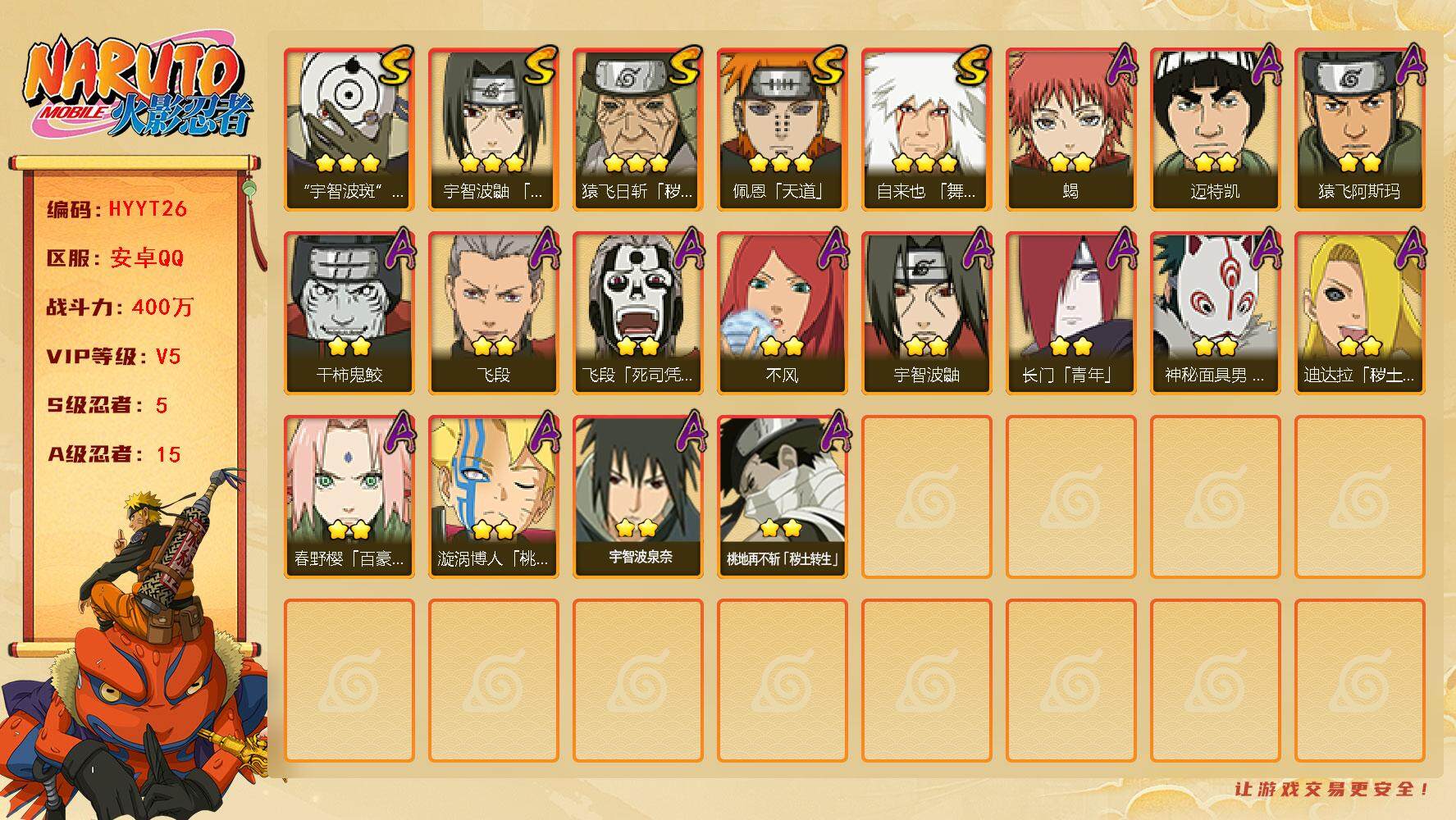The height and width of the screenshot is (820, 1456).
Task: Open the 蝎 character card
Action: (x=1070, y=130)
